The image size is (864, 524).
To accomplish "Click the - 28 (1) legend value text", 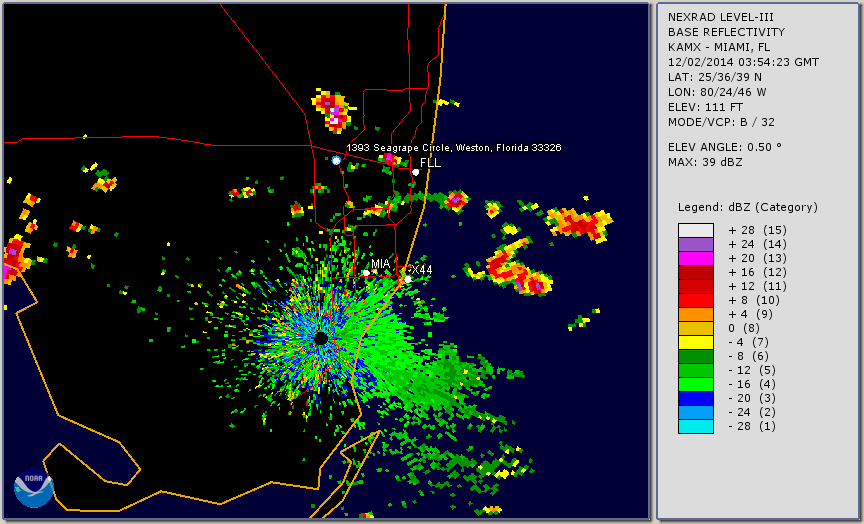I will [x=752, y=426].
